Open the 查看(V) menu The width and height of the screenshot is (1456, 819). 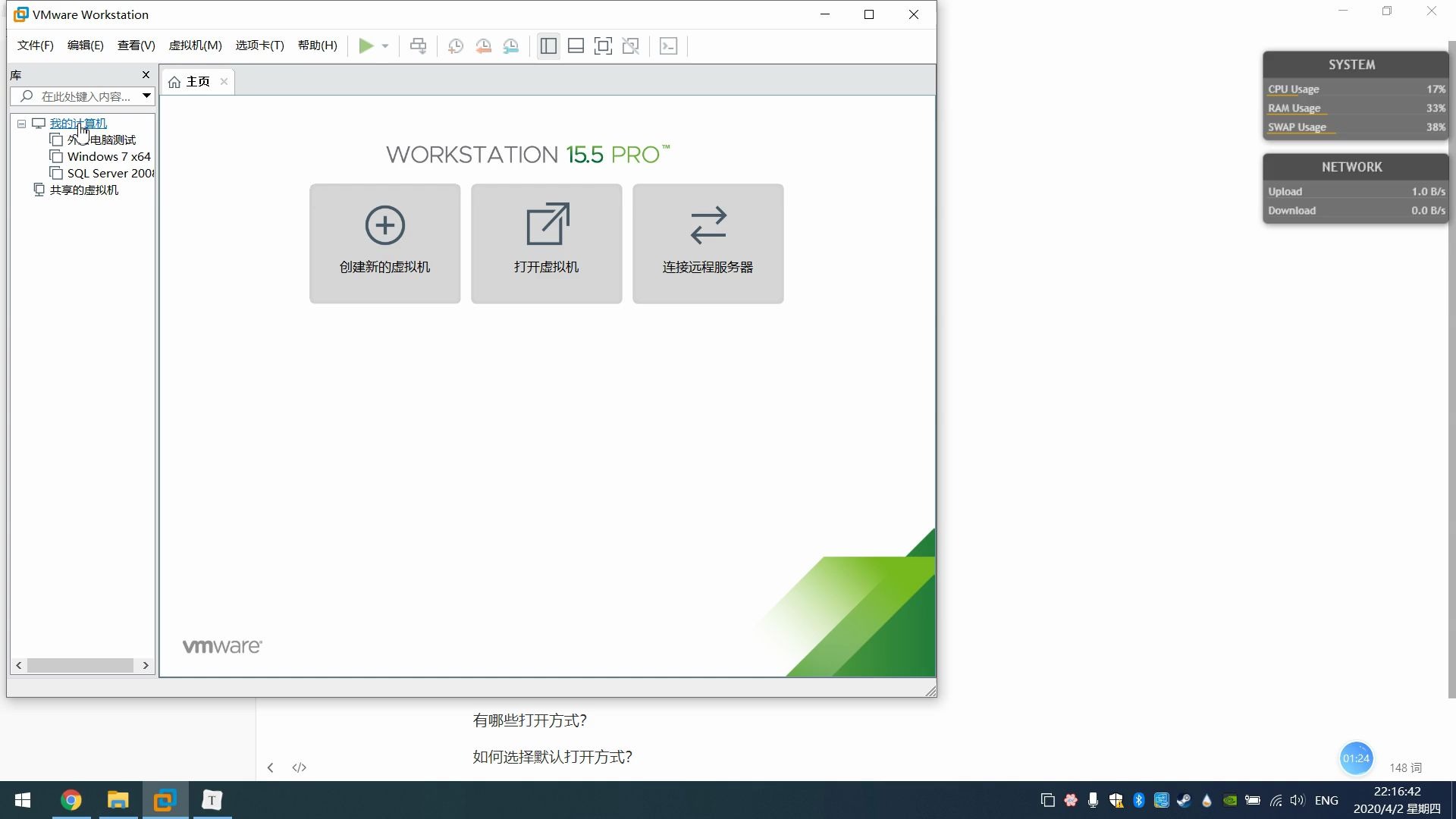point(136,45)
